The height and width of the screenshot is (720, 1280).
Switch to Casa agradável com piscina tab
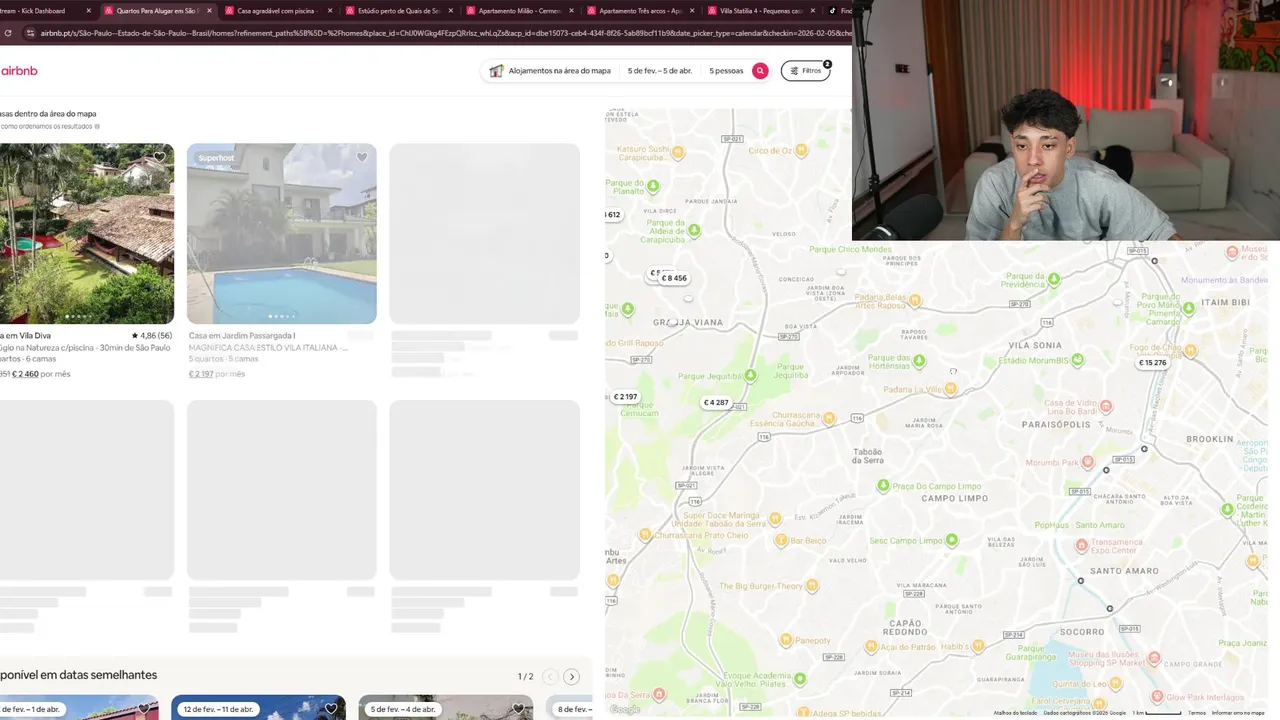click(x=277, y=11)
